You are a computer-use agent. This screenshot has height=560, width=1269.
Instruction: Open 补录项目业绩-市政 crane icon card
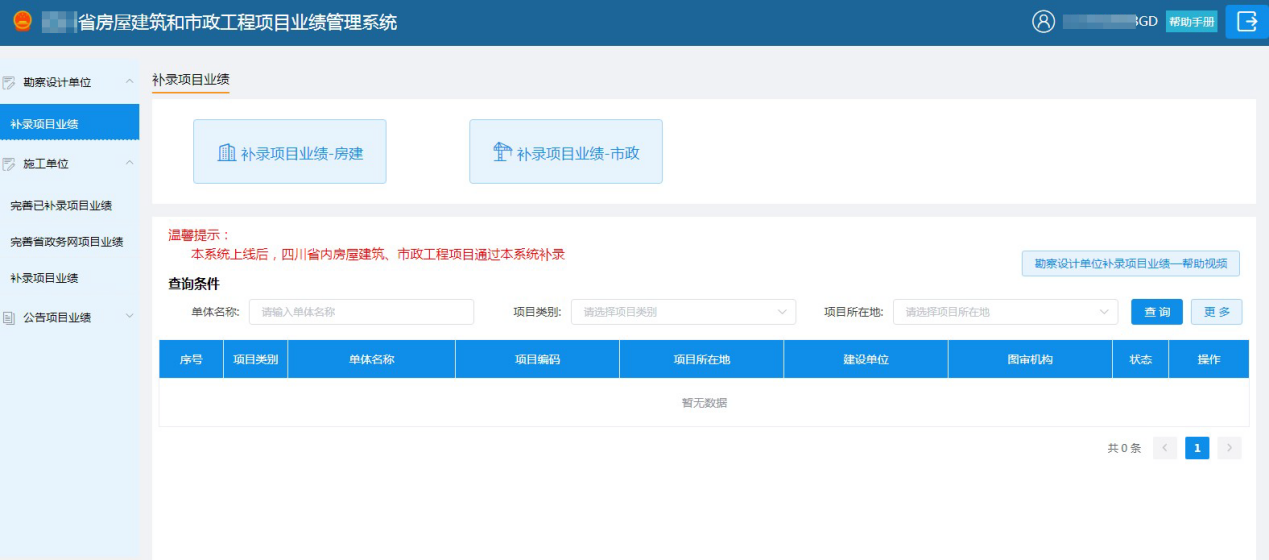pyautogui.click(x=565, y=152)
